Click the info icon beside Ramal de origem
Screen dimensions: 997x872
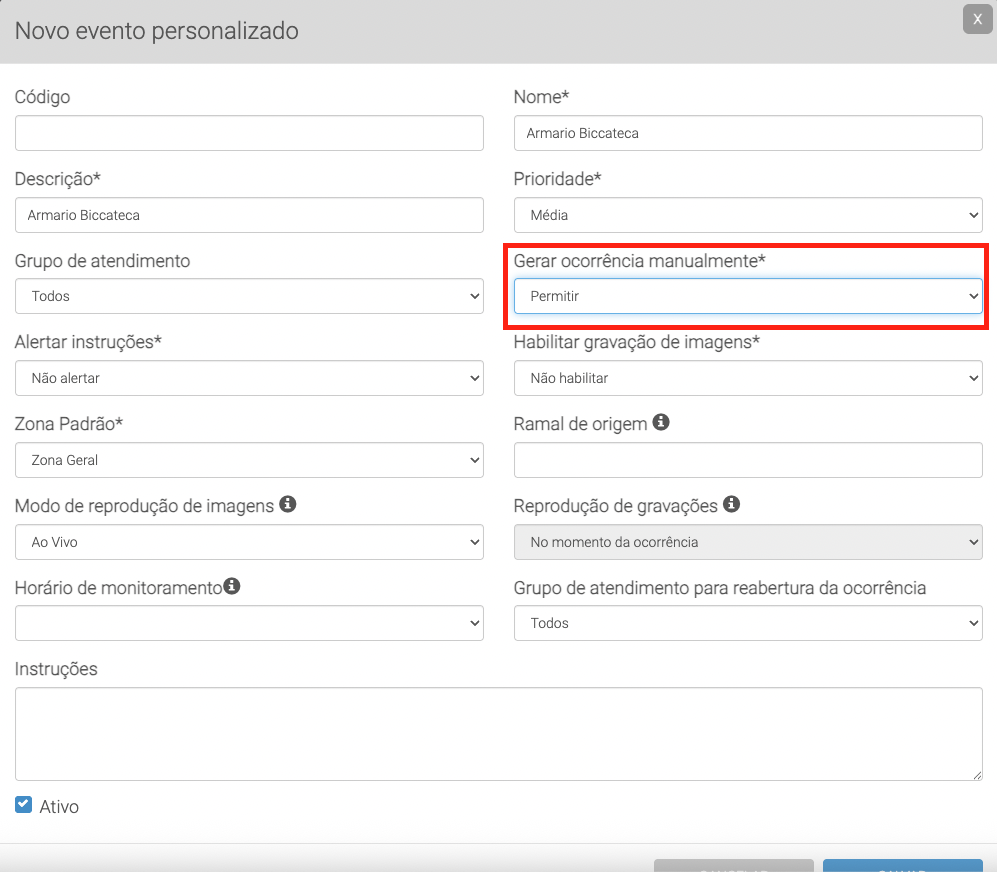(x=661, y=423)
